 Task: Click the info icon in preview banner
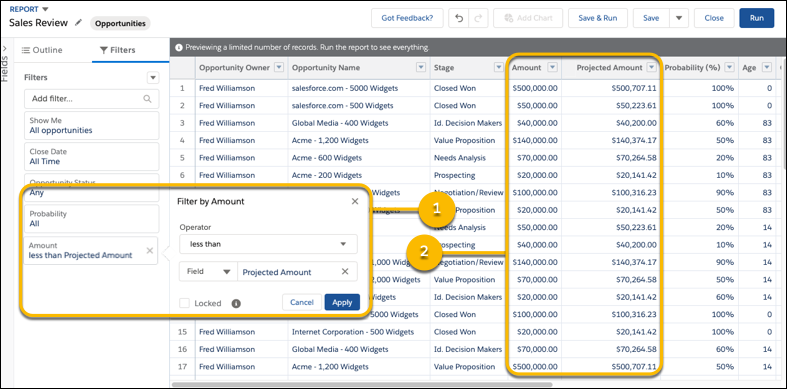[179, 48]
